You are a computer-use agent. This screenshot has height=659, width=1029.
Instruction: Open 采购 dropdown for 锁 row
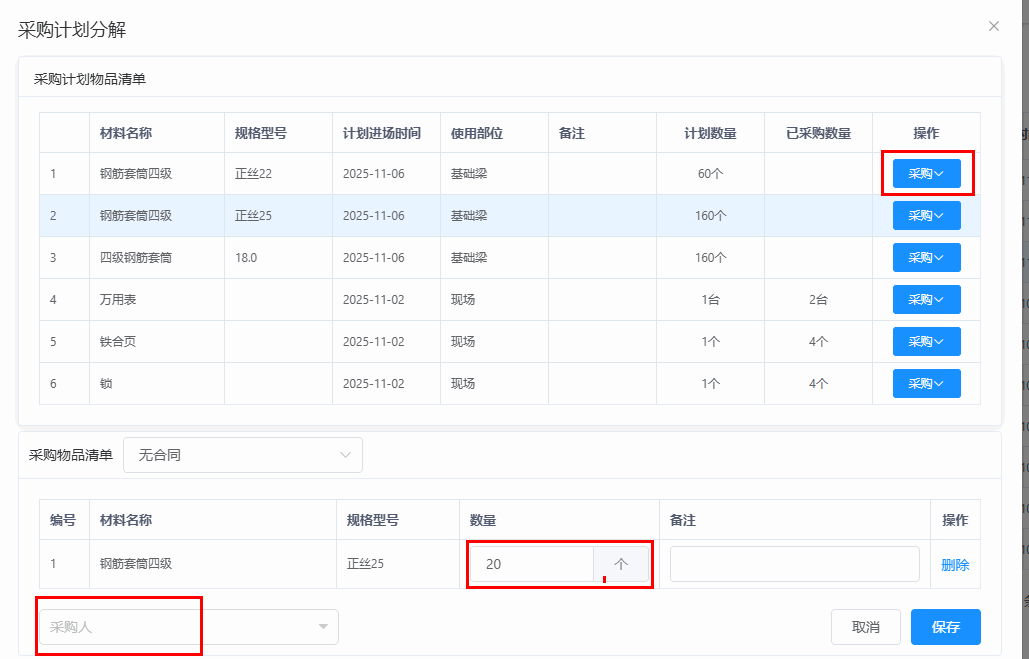pyautogui.click(x=926, y=384)
